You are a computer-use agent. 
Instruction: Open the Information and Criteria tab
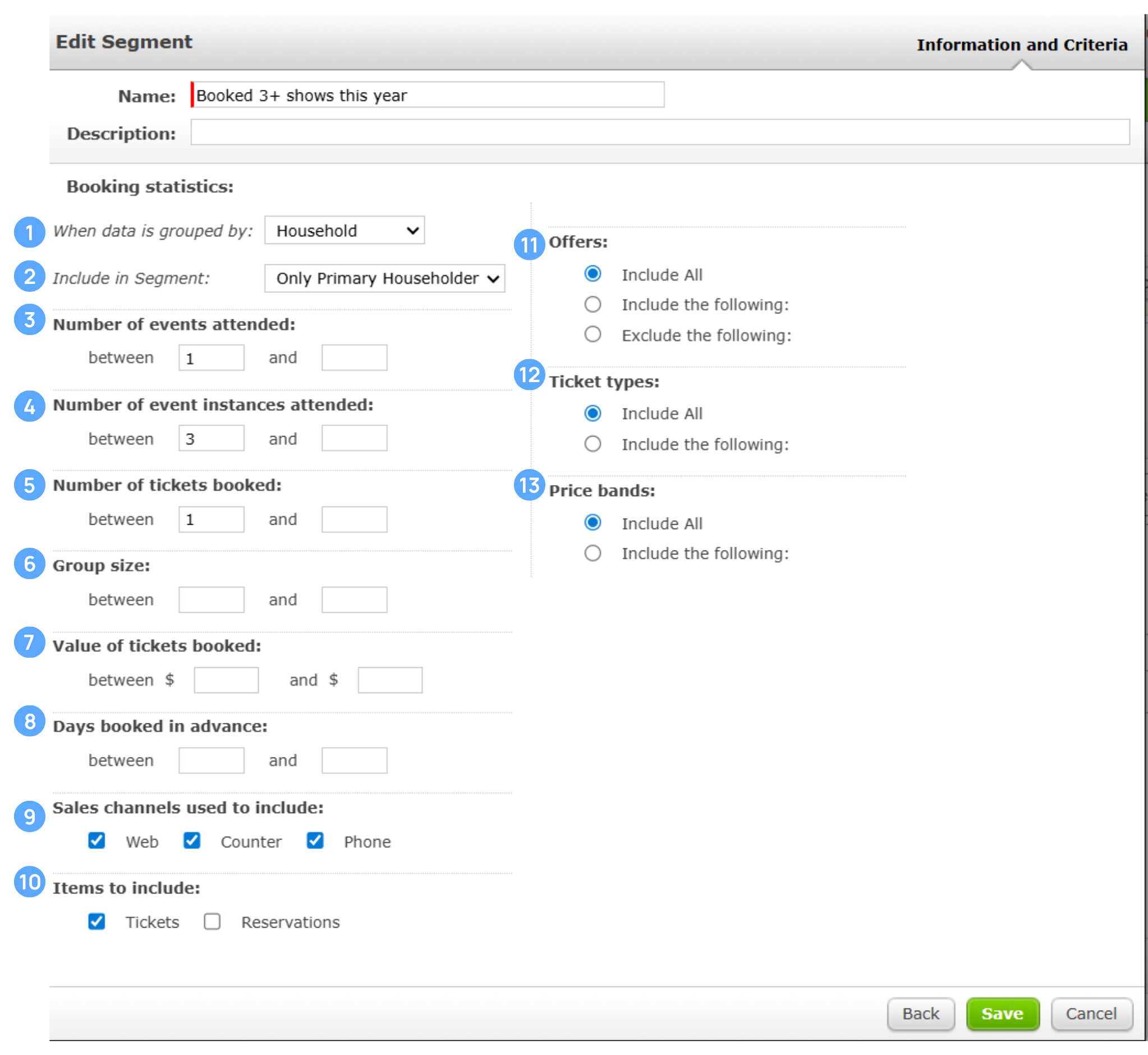[1021, 44]
